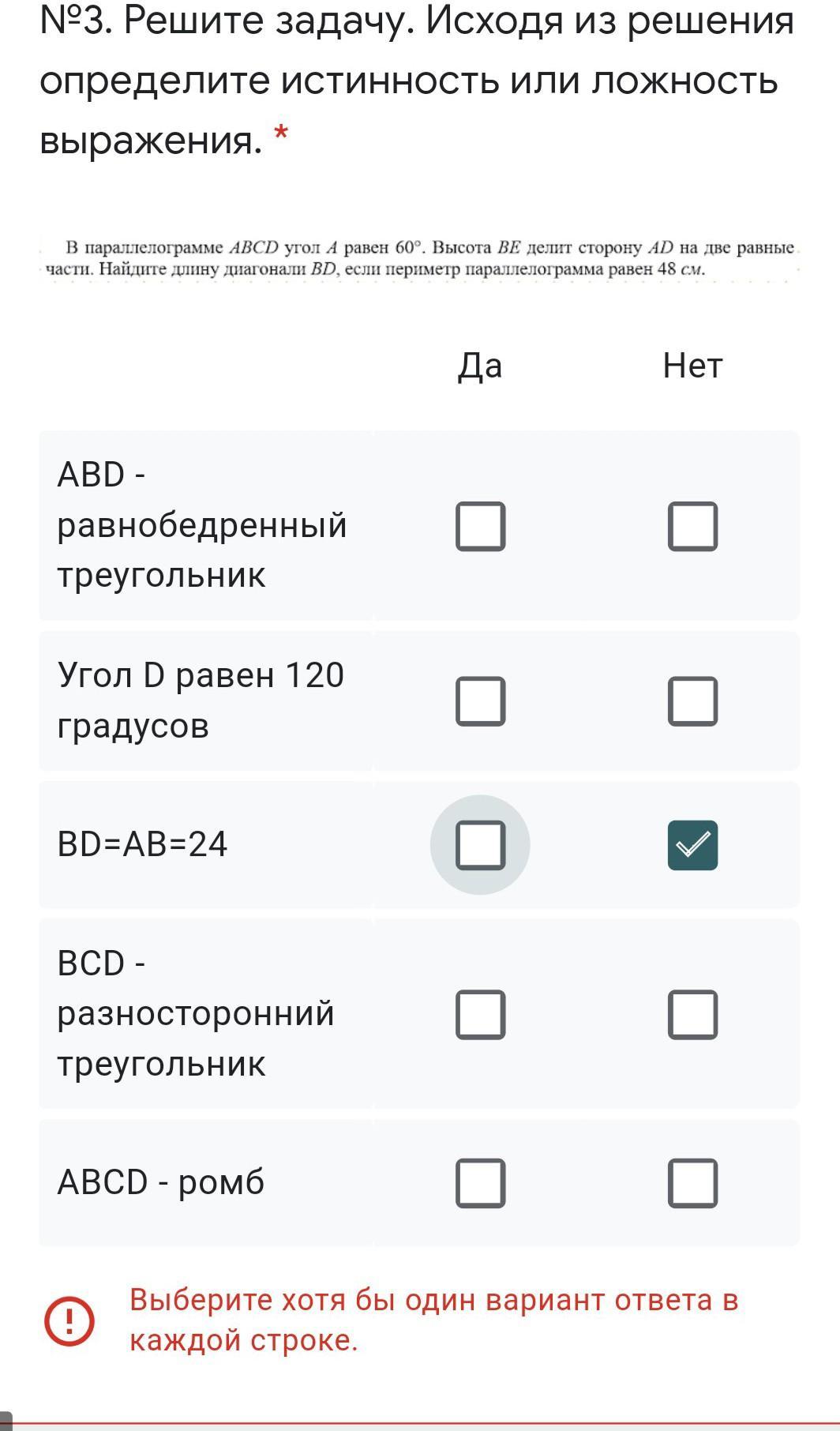
Task: Click the red required asterisk
Action: [281, 136]
